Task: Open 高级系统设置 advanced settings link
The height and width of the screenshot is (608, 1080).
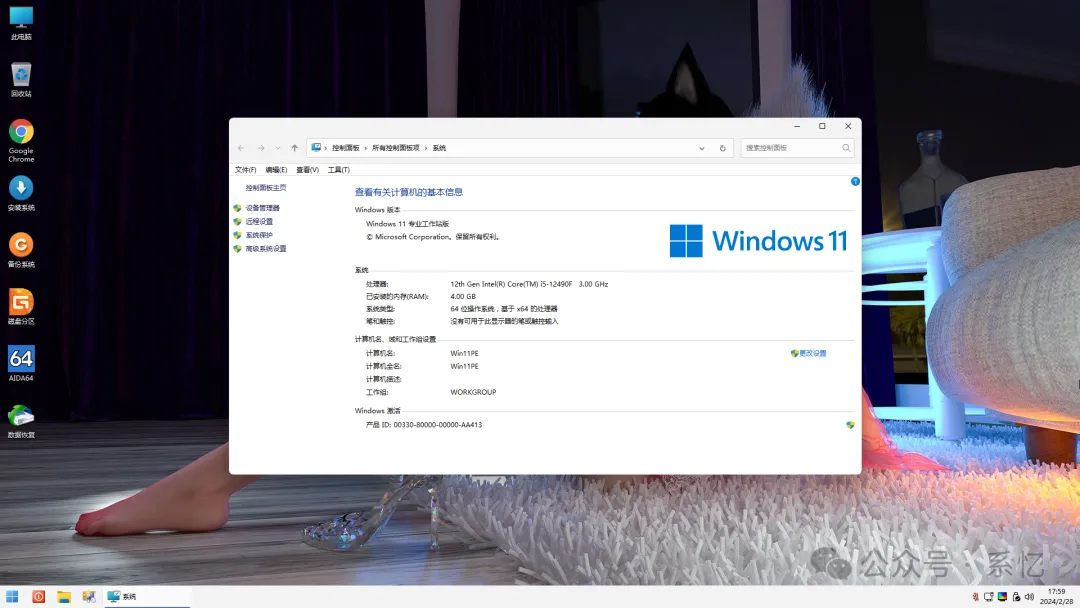Action: [x=266, y=249]
